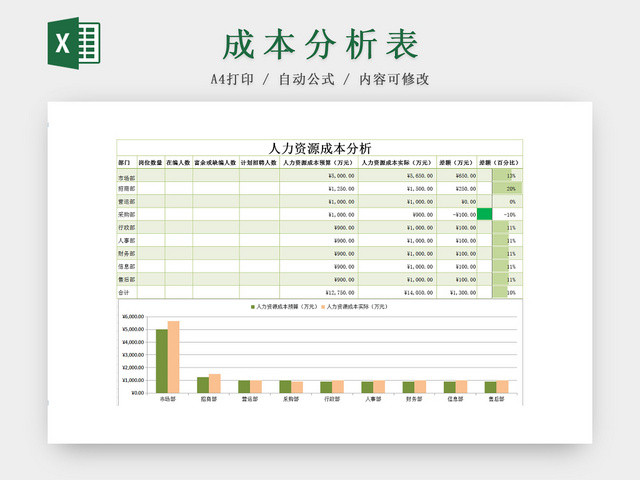Select the ¥250.00 difference cell
This screenshot has width=640, height=480.
coord(456,189)
